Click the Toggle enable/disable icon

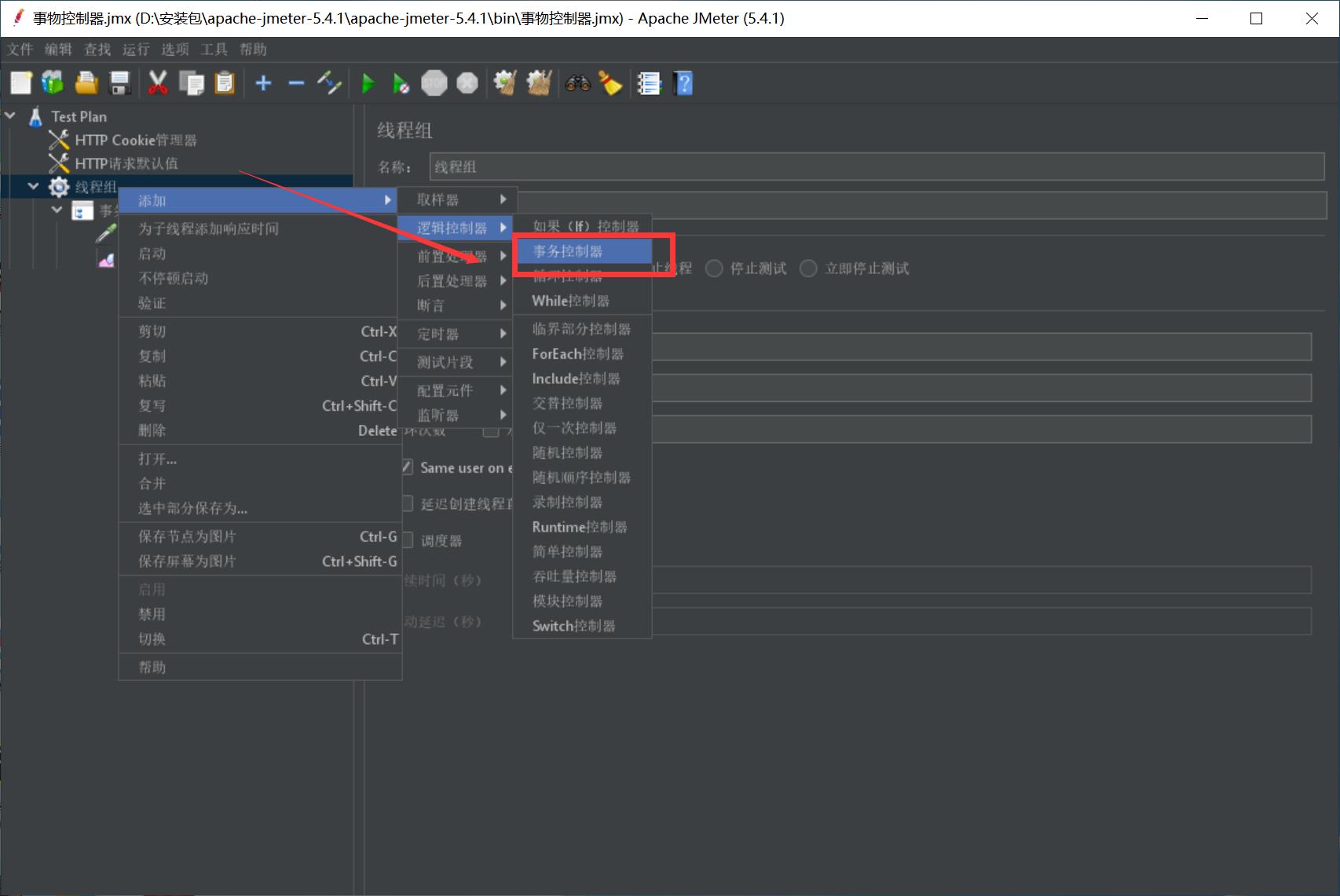tap(329, 82)
